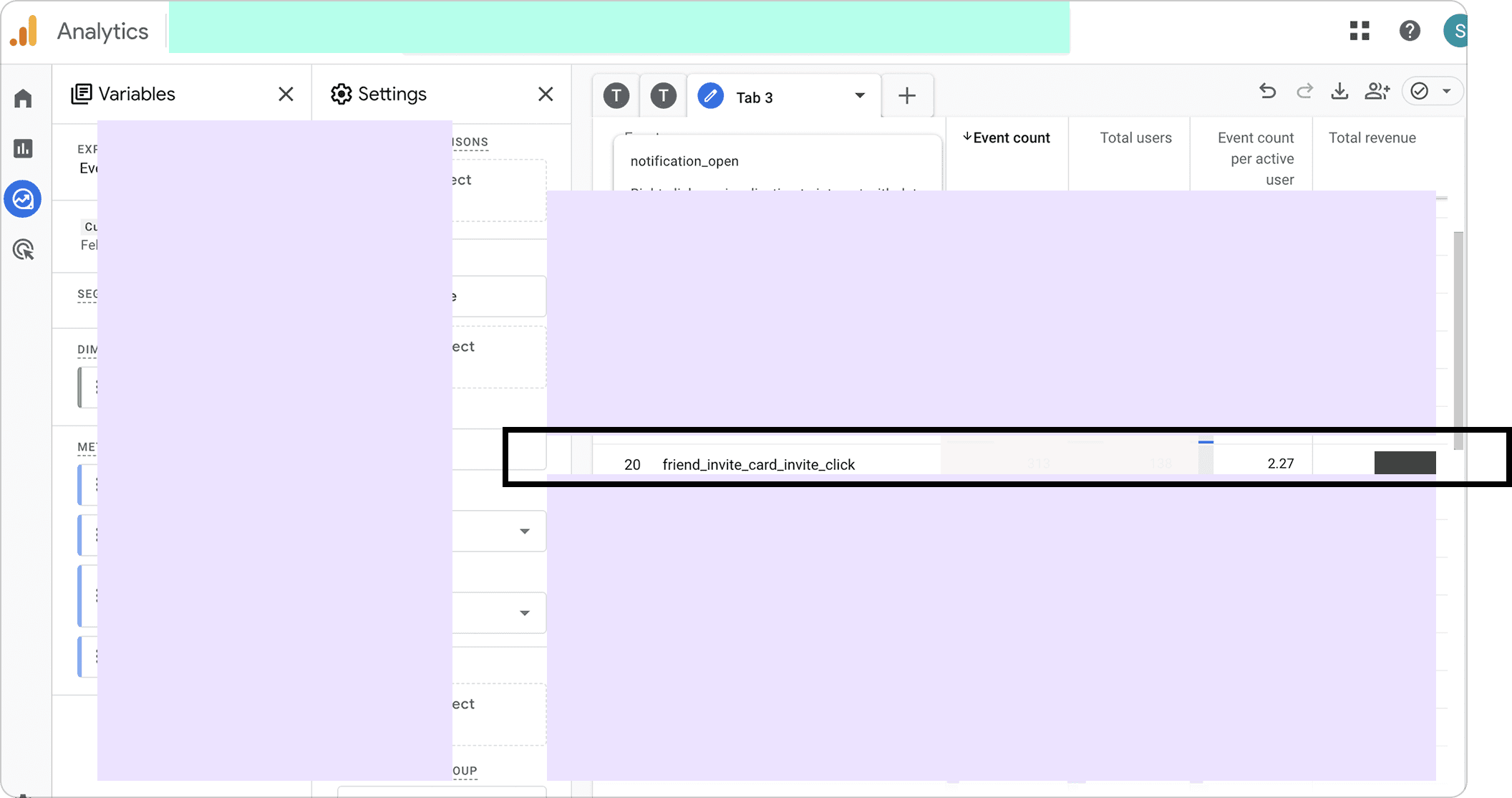Switch to the first T tab
Viewport: 1512px width, 798px height.
[x=616, y=95]
